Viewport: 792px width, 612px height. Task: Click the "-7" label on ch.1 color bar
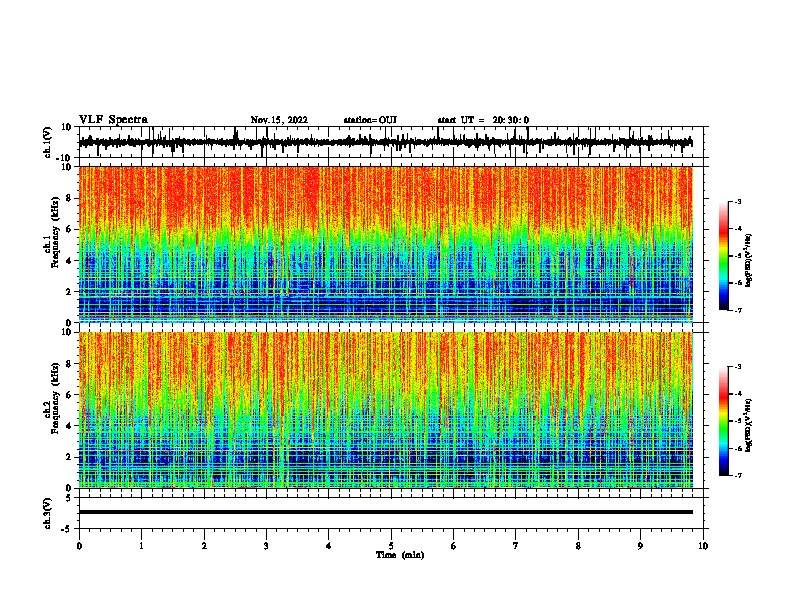738,310
